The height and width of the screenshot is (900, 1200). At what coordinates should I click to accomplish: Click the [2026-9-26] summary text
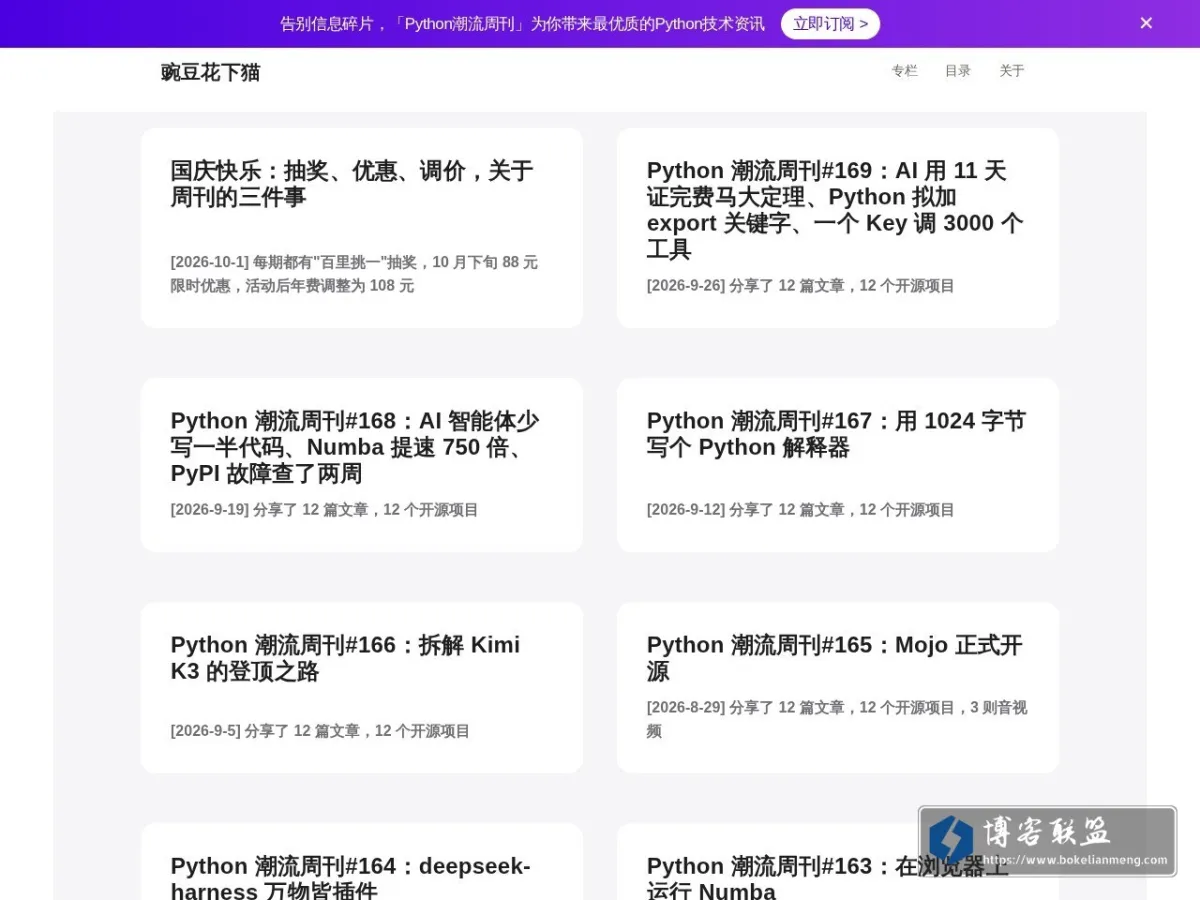click(800, 286)
